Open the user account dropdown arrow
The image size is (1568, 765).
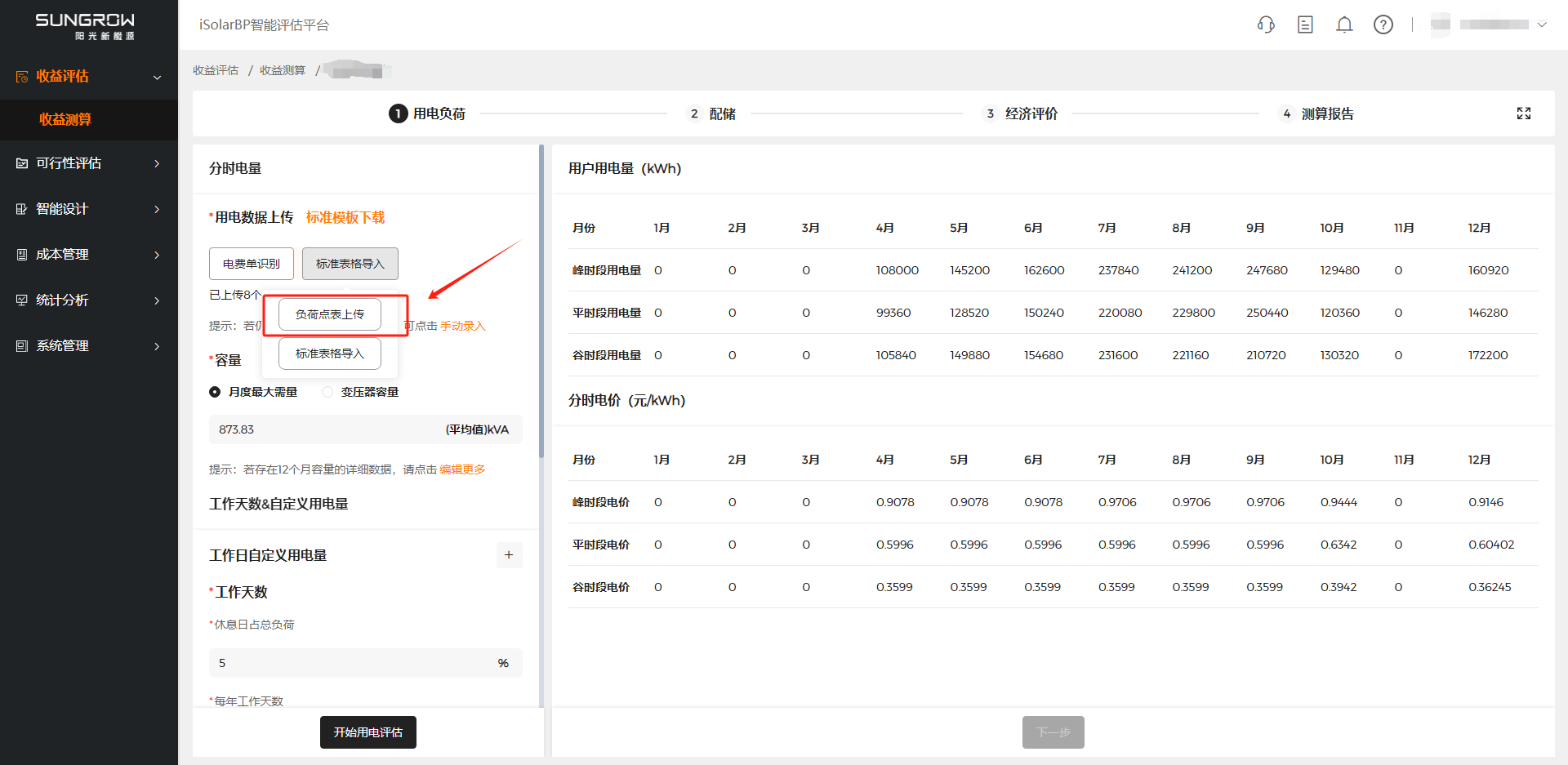click(1542, 24)
